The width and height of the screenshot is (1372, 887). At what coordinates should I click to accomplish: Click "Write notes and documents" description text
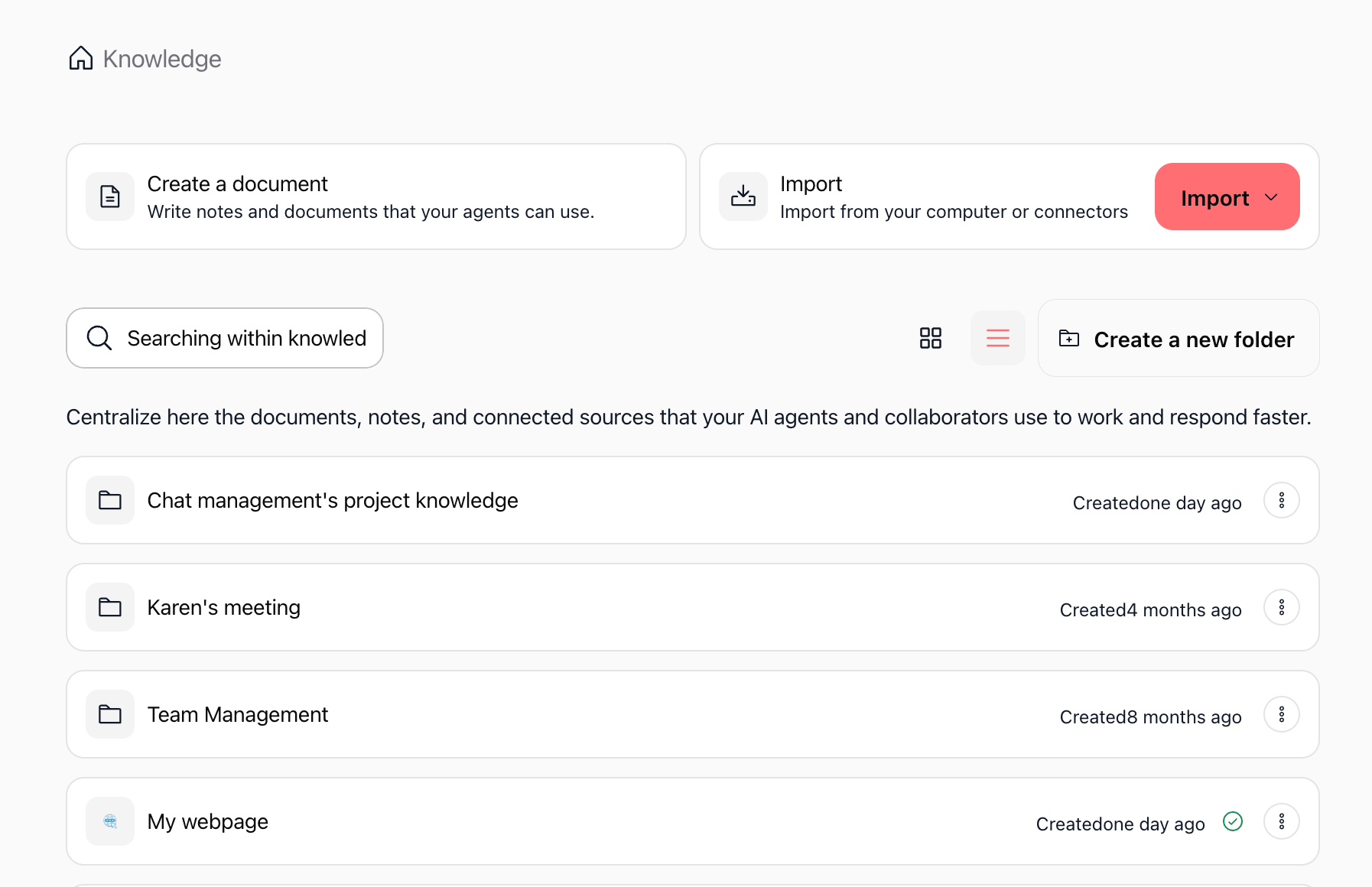(371, 212)
